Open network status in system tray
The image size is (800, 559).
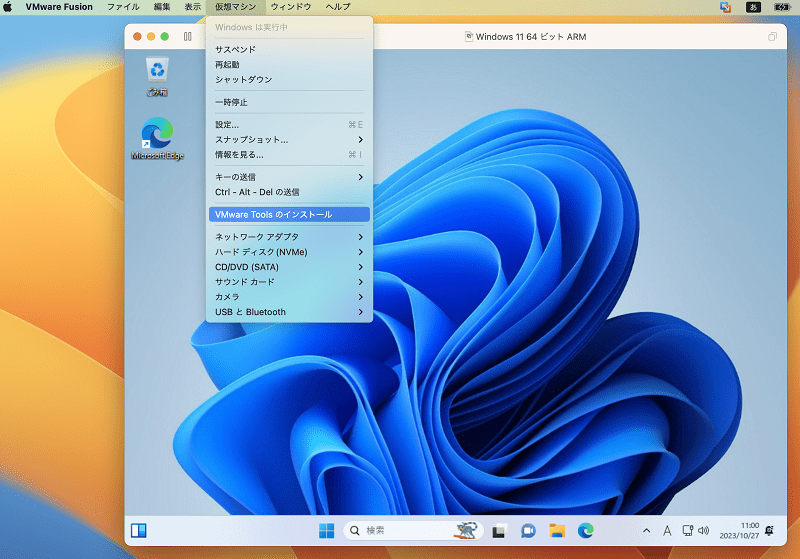[687, 531]
